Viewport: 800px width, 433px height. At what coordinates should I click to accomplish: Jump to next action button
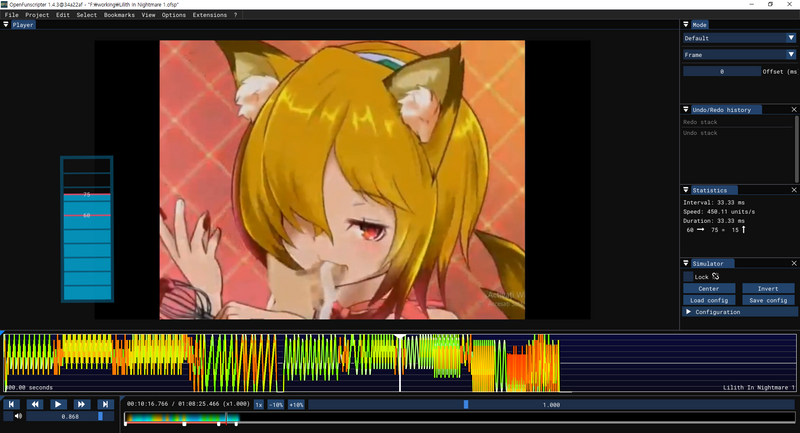tap(105, 404)
